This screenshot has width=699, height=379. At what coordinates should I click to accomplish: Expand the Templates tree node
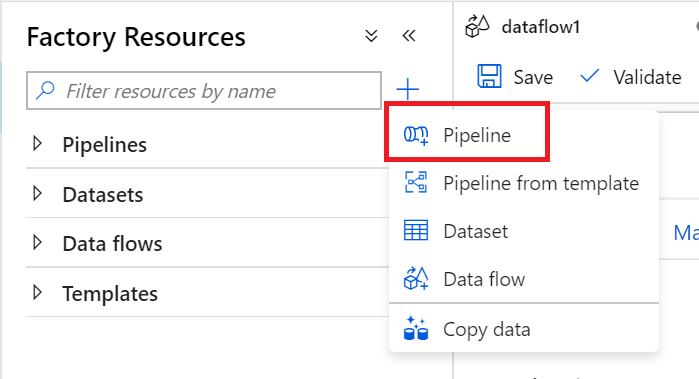37,292
